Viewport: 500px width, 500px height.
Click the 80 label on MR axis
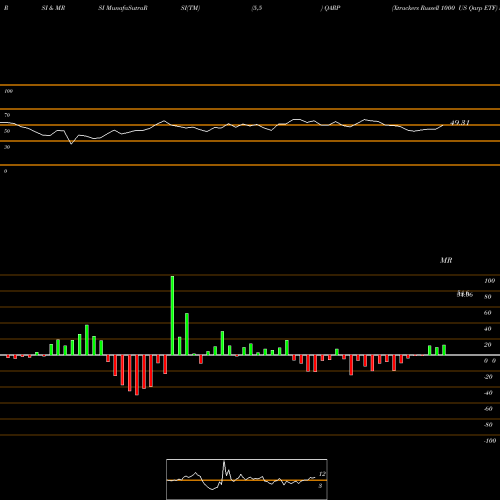pyautogui.click(x=488, y=297)
